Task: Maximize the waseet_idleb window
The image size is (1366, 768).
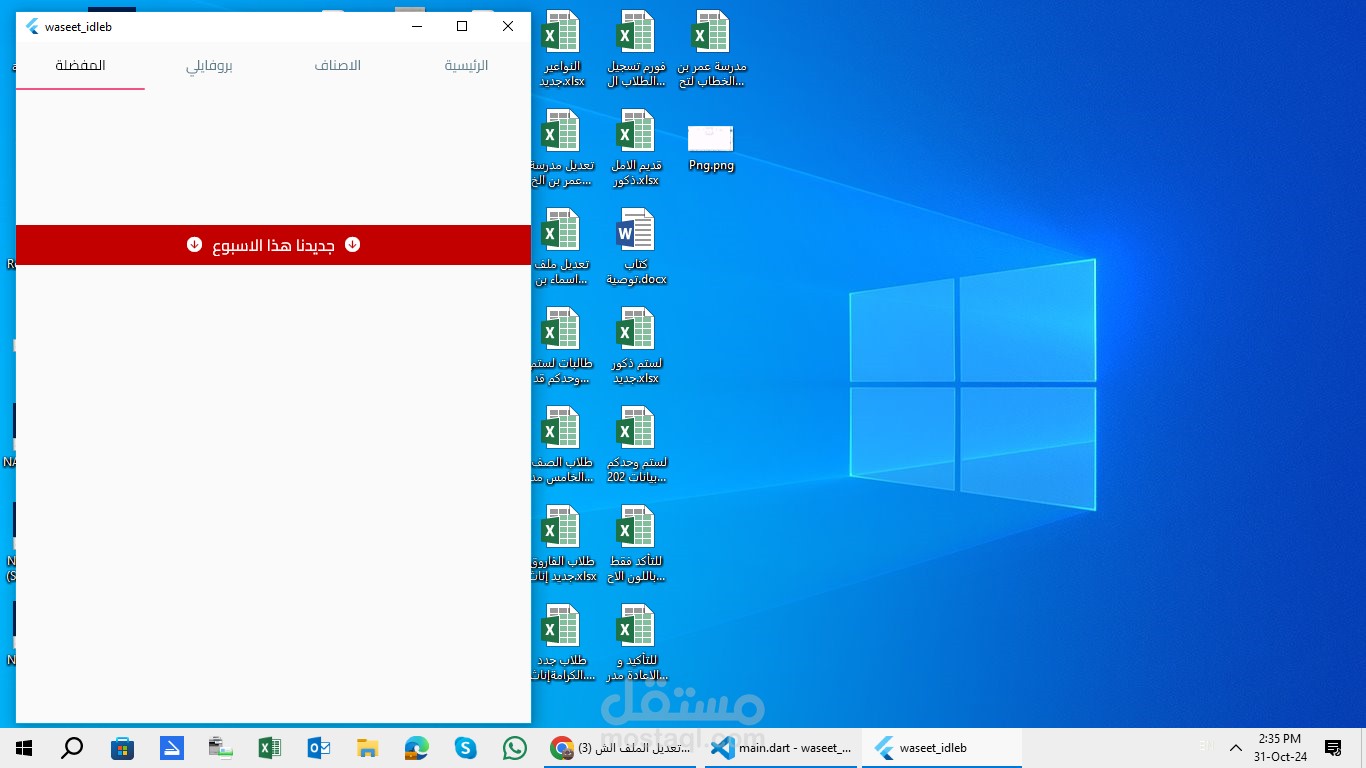Action: (462, 27)
